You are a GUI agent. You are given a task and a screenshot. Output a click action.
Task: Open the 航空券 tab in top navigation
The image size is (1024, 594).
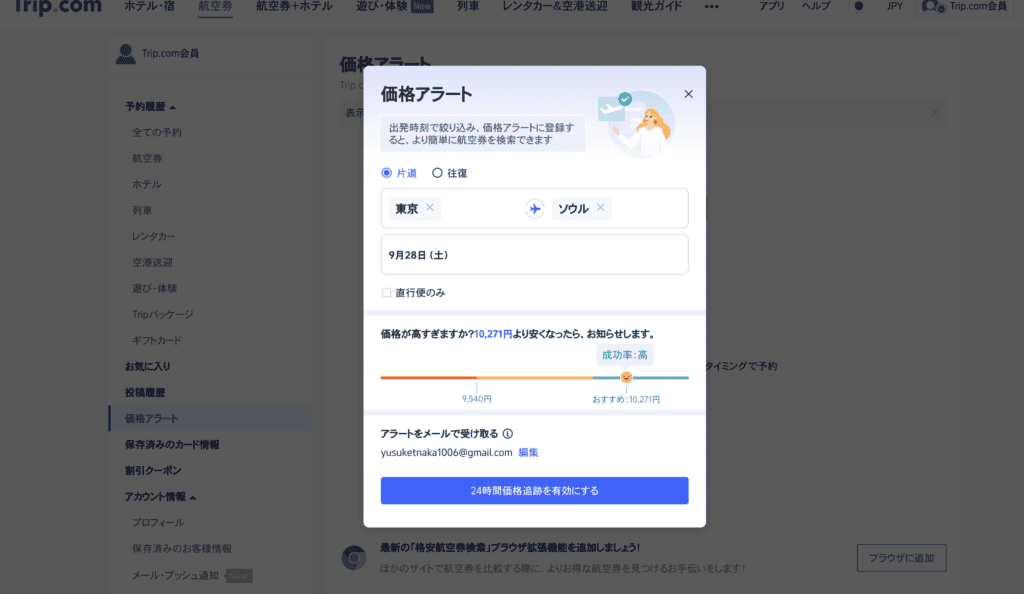216,7
